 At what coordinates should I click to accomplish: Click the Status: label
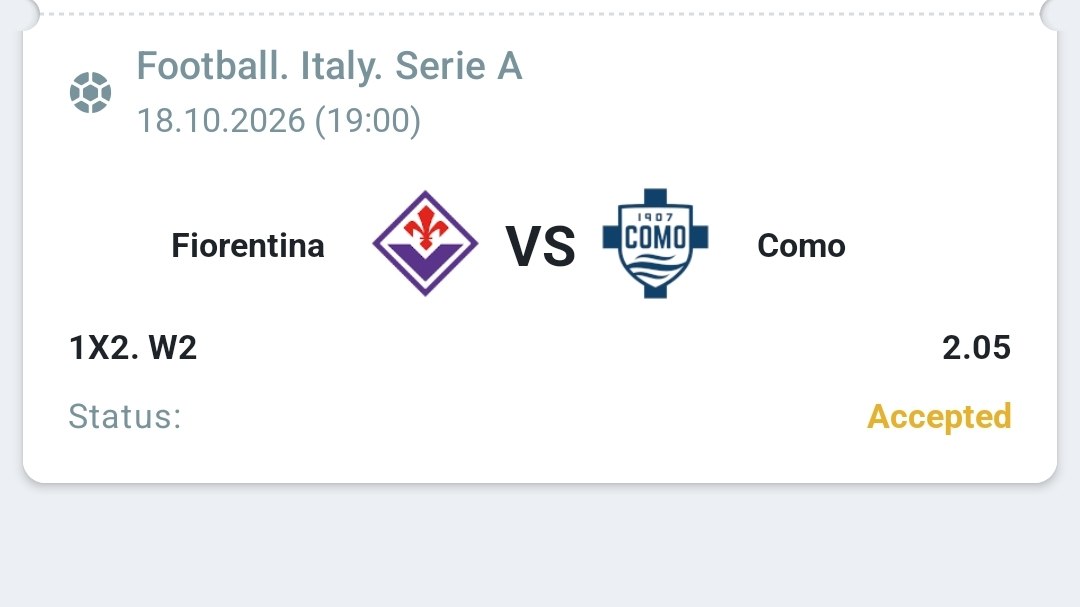click(125, 416)
